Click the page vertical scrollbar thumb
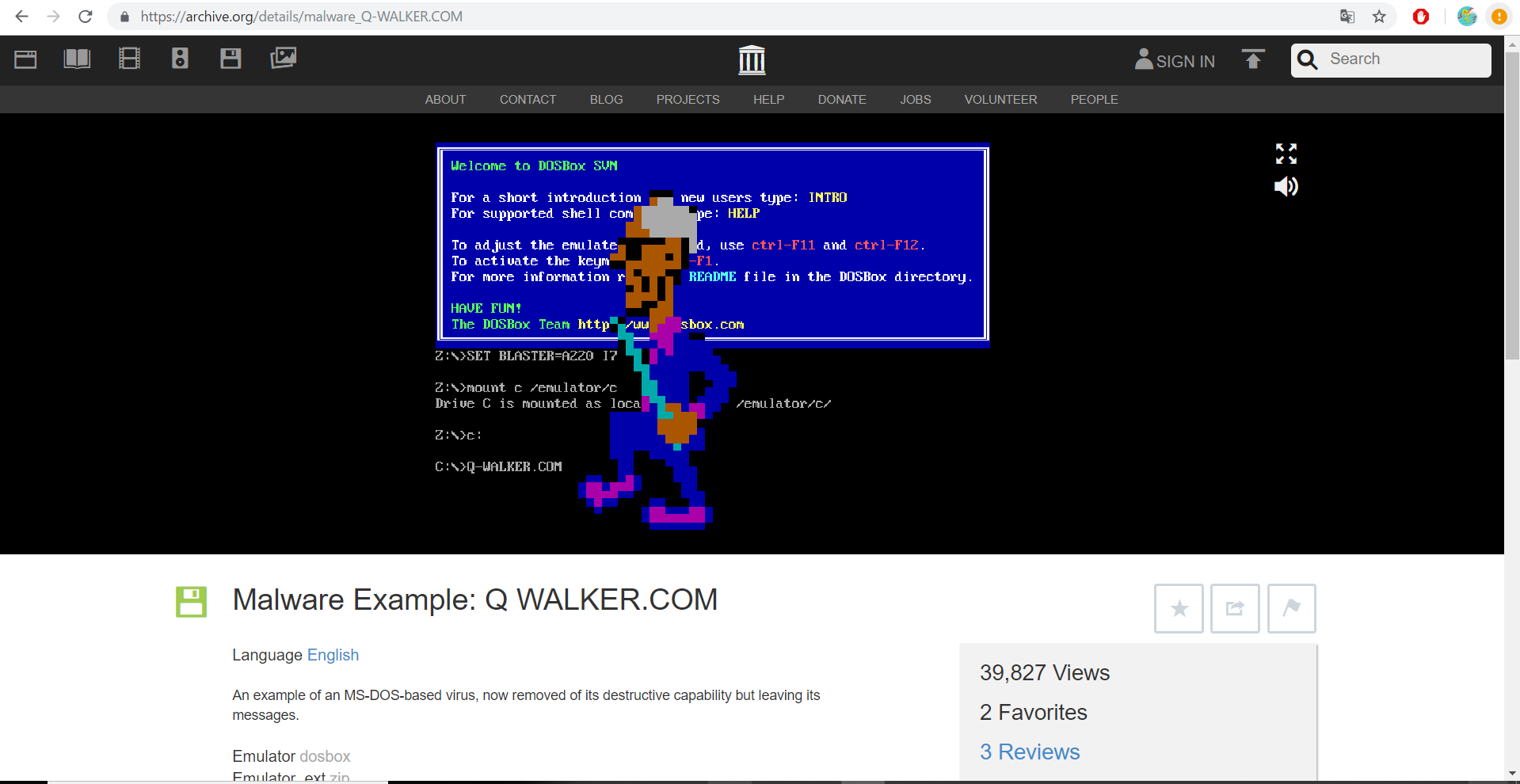 click(1512, 206)
